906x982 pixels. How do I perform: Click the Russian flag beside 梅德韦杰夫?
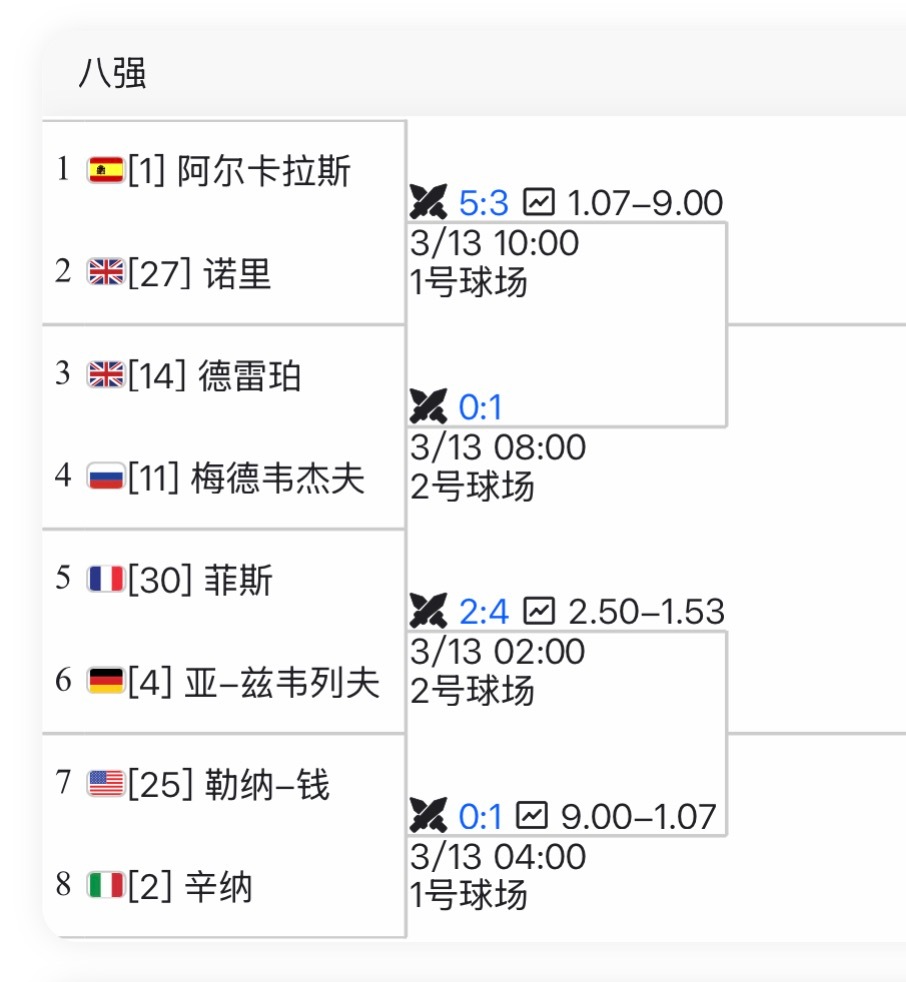click(105, 477)
